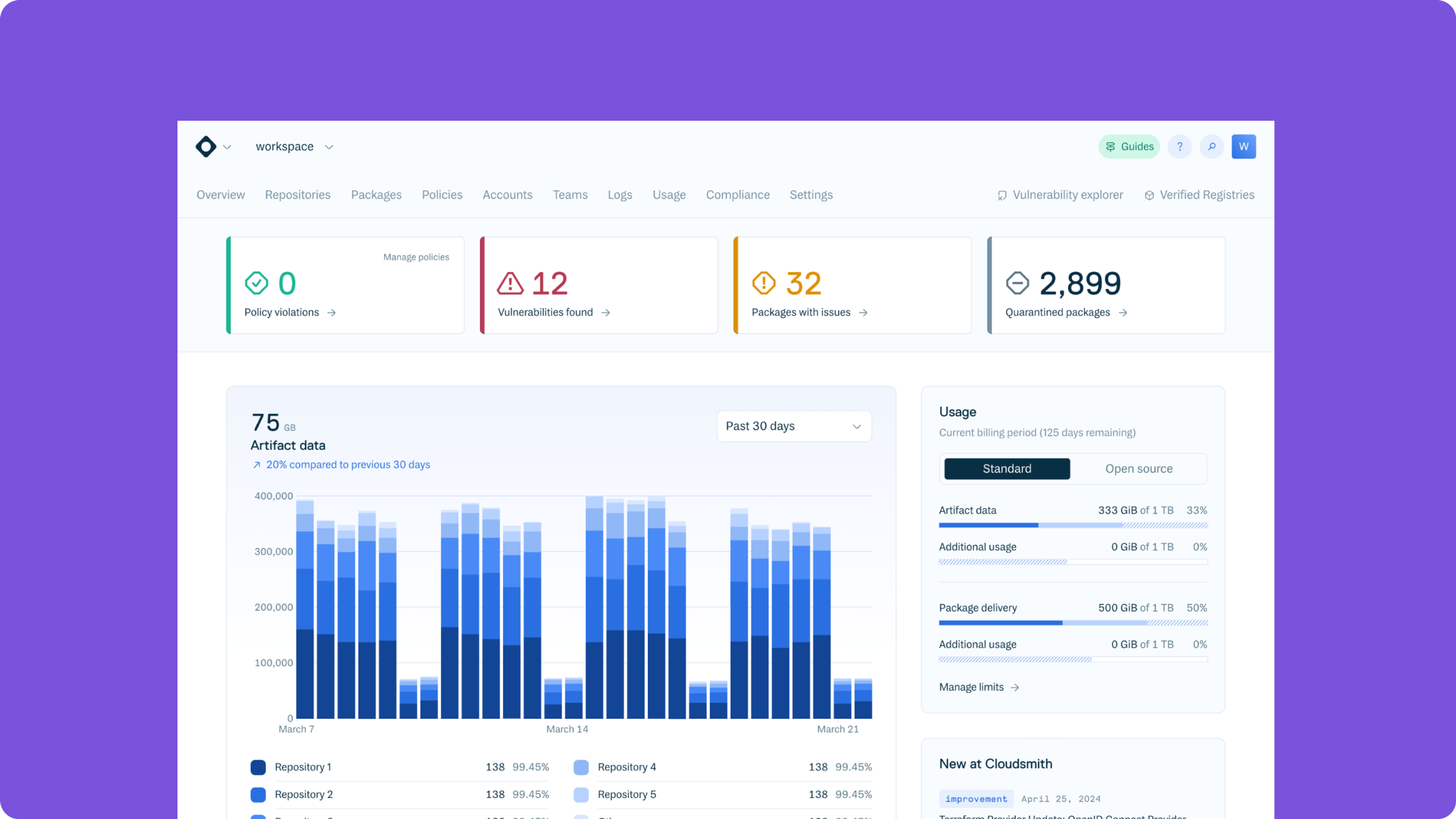Open the Settings tab
1456x819 pixels.
811,195
